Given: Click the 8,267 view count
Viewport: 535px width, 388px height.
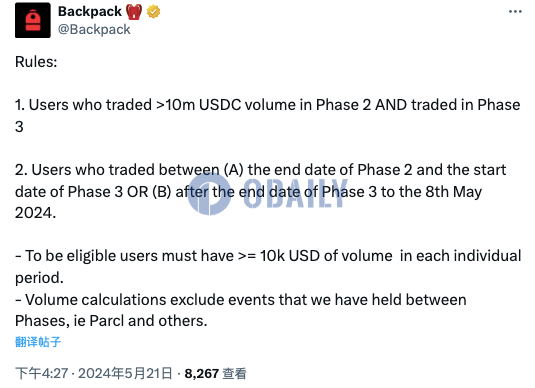Looking at the screenshot, I should [202, 374].
